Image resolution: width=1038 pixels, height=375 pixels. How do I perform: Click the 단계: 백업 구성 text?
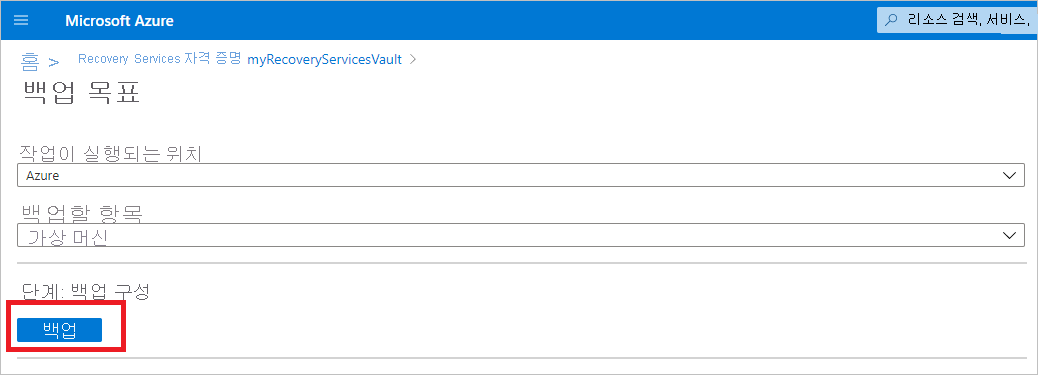(x=84, y=291)
